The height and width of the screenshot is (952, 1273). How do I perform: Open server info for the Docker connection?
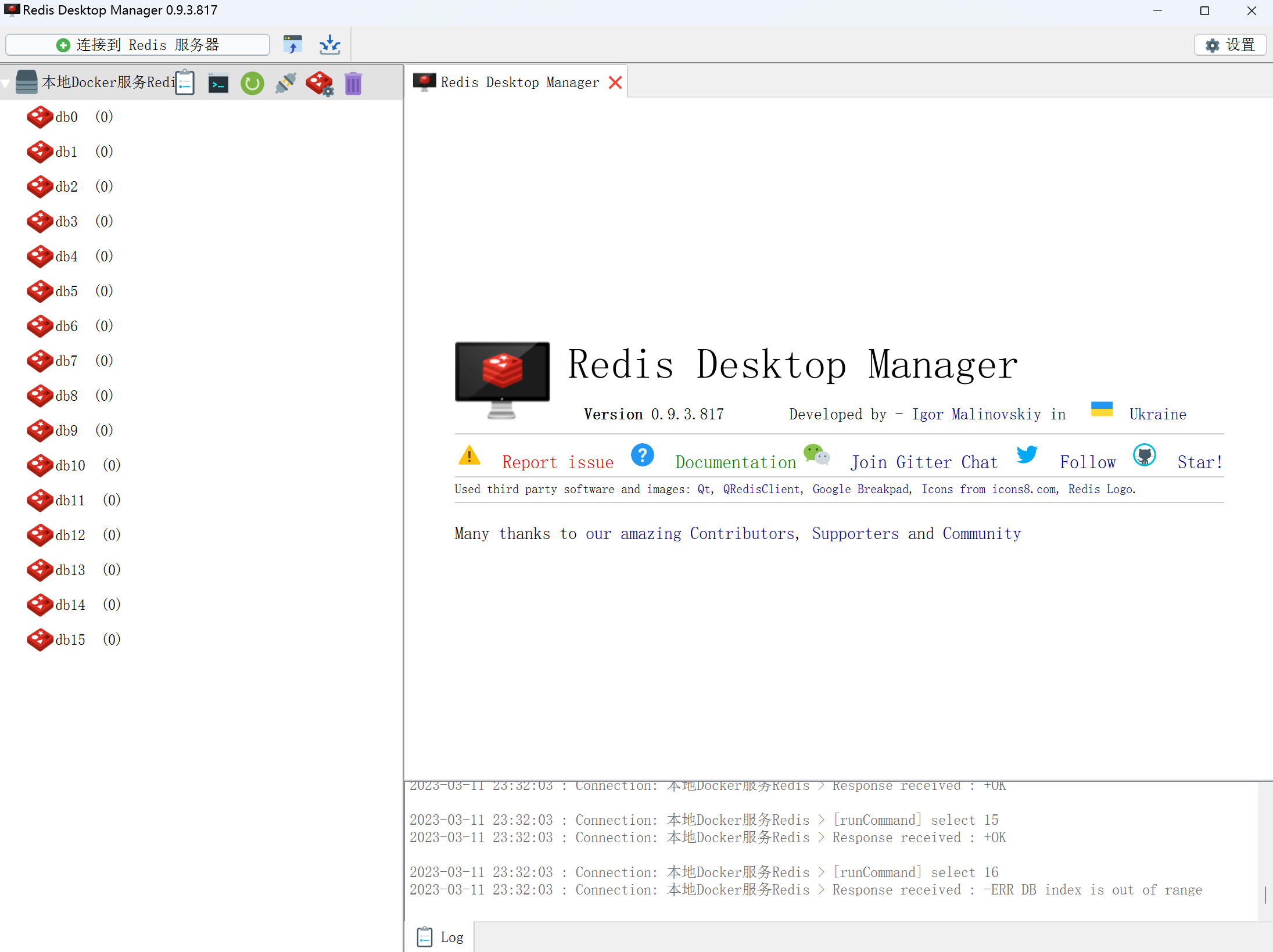click(185, 83)
